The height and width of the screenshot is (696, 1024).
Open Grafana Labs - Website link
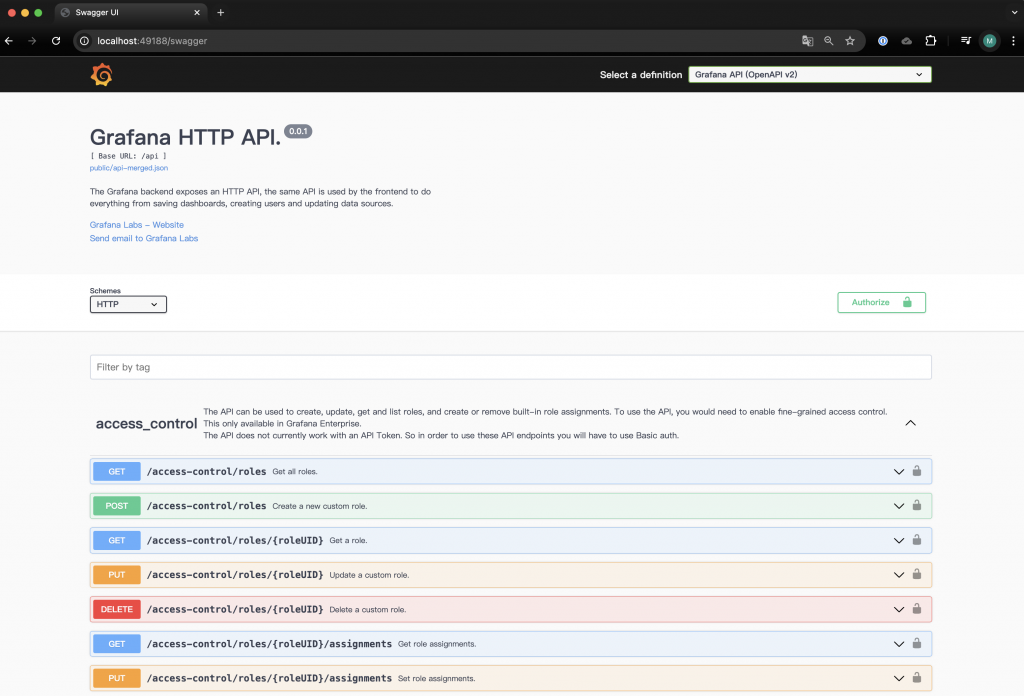tap(136, 225)
